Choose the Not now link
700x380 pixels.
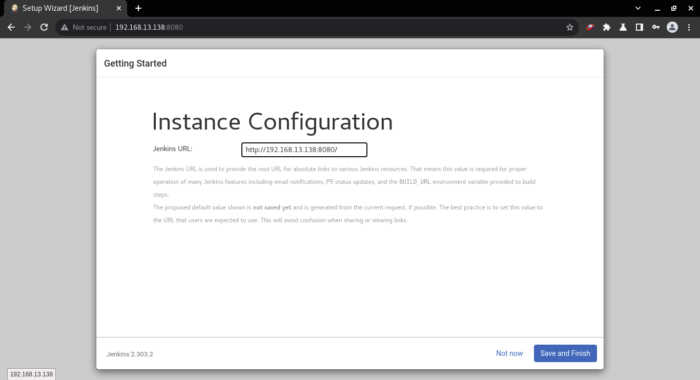(x=509, y=353)
